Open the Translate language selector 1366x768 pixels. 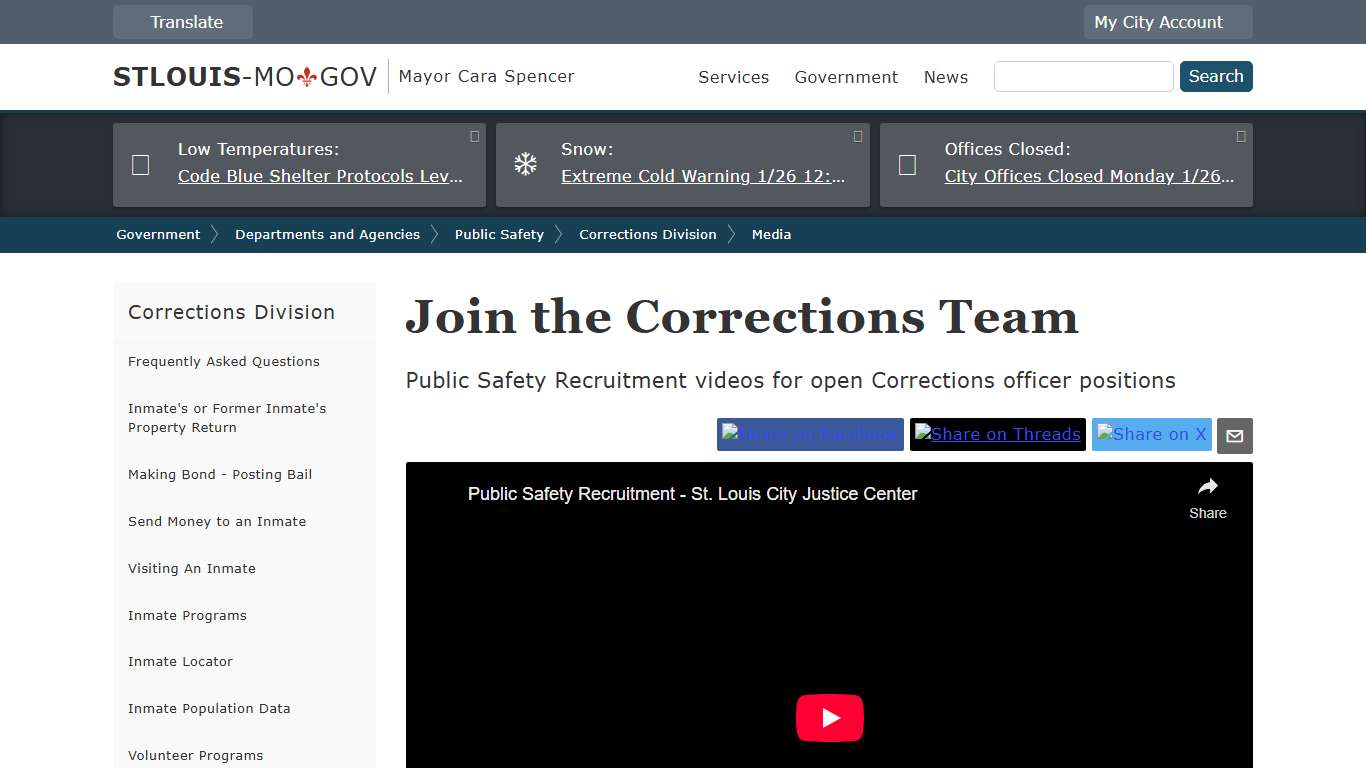click(x=183, y=21)
